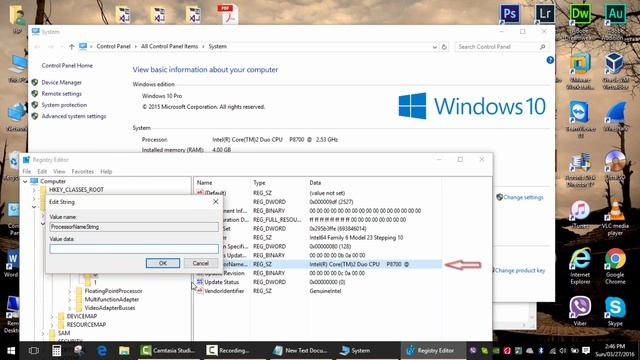
Task: Expand the MultifunctionAdapter key
Action: [x=70, y=300]
